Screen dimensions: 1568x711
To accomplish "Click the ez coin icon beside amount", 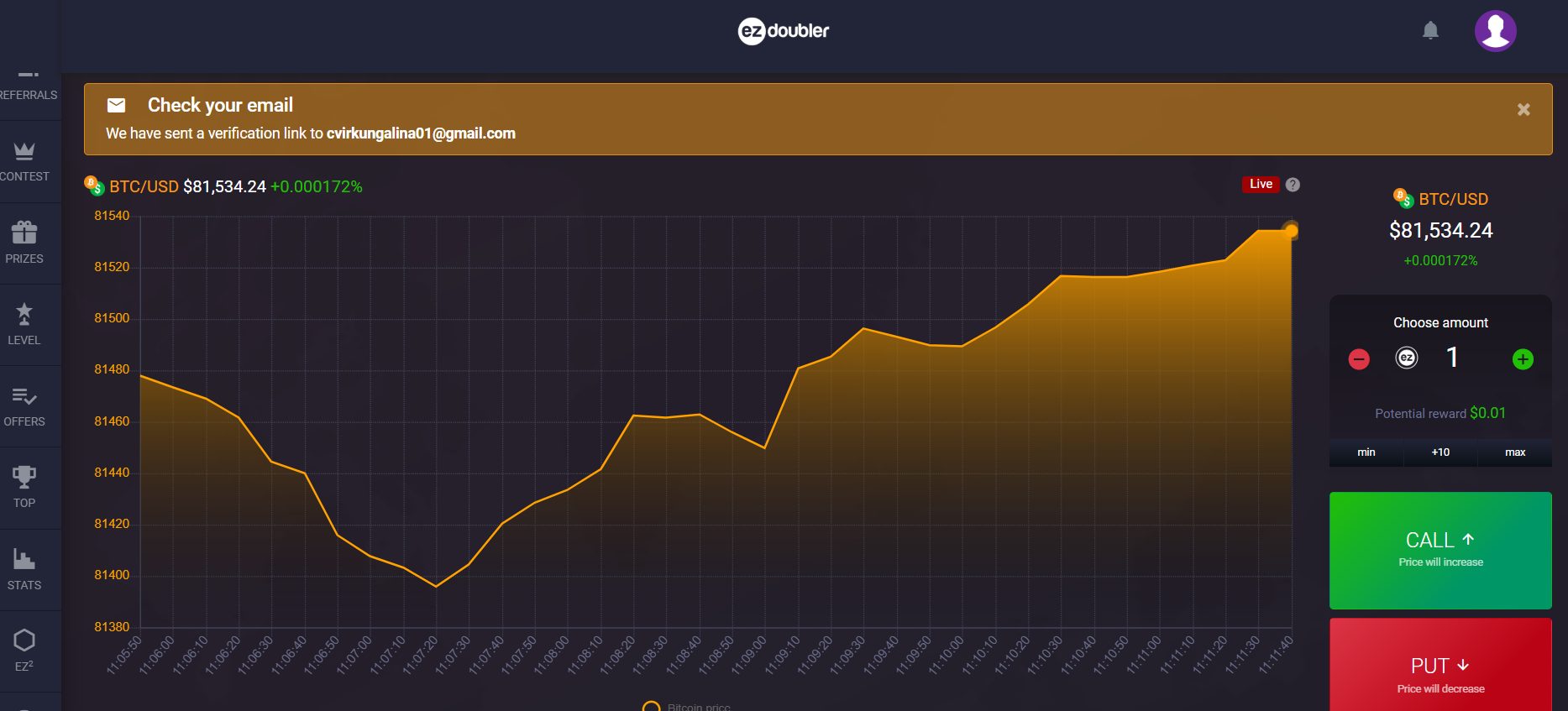I will [x=1407, y=358].
